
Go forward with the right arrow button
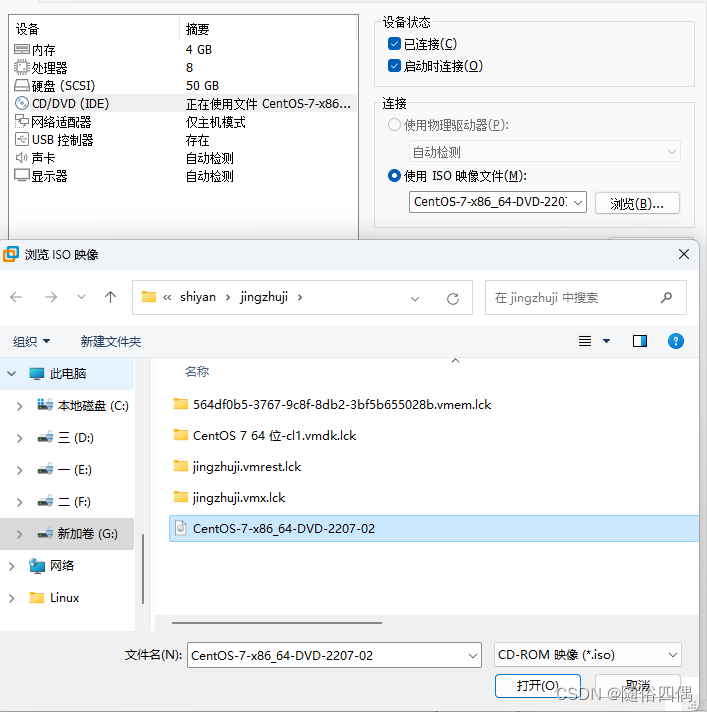51,297
